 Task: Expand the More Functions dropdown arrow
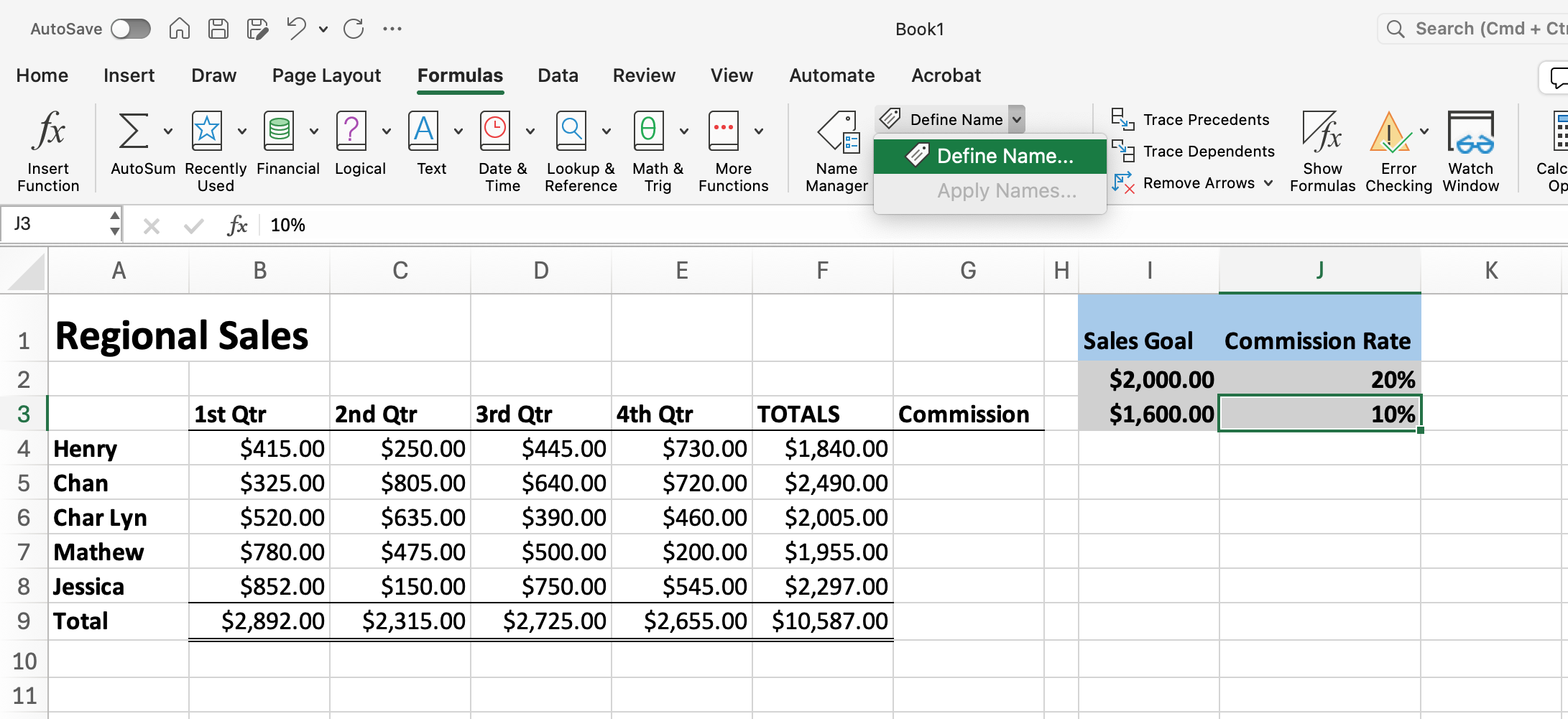(759, 131)
